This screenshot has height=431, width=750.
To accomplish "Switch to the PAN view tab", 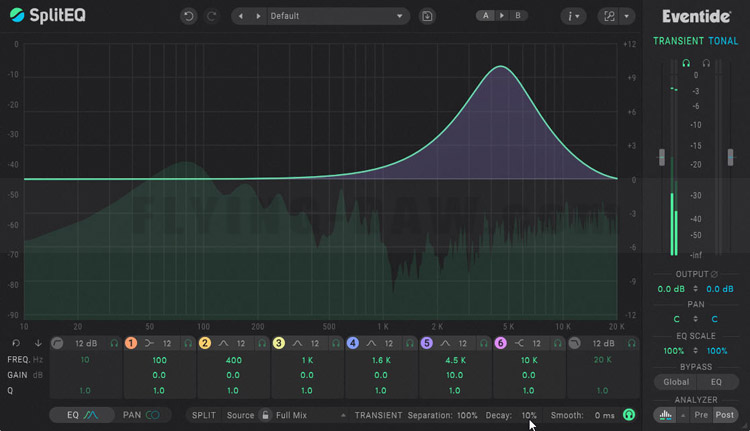I will tap(142, 415).
